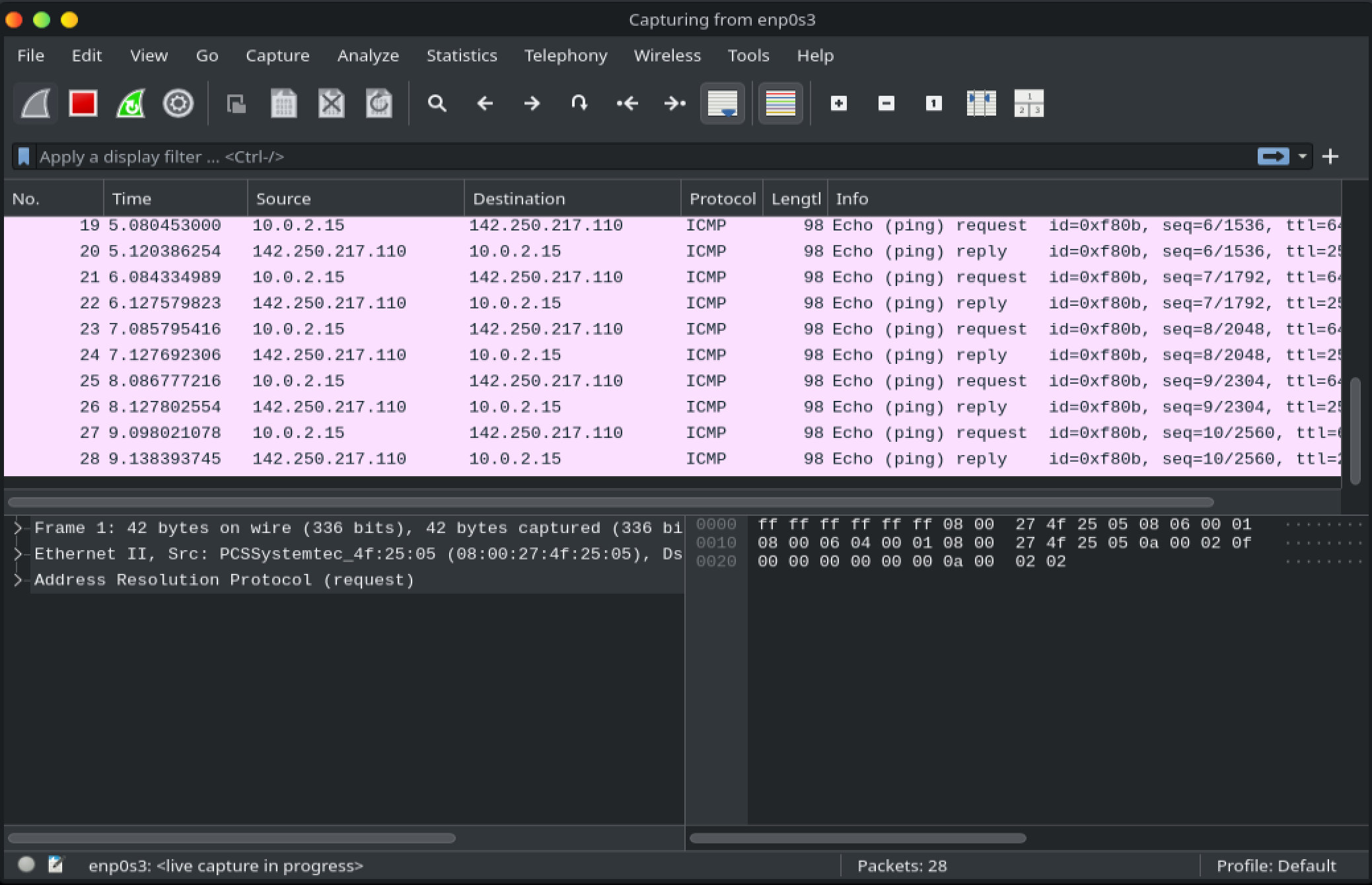
Task: Open the Capture menu
Action: click(x=277, y=55)
